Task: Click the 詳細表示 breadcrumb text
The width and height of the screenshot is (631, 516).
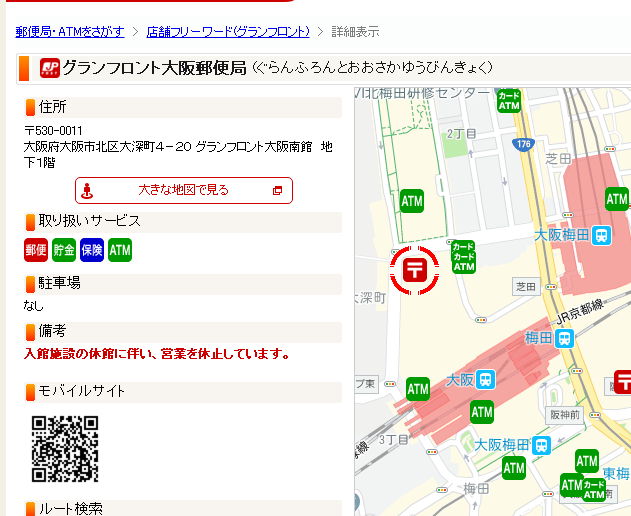Action: pyautogui.click(x=355, y=31)
